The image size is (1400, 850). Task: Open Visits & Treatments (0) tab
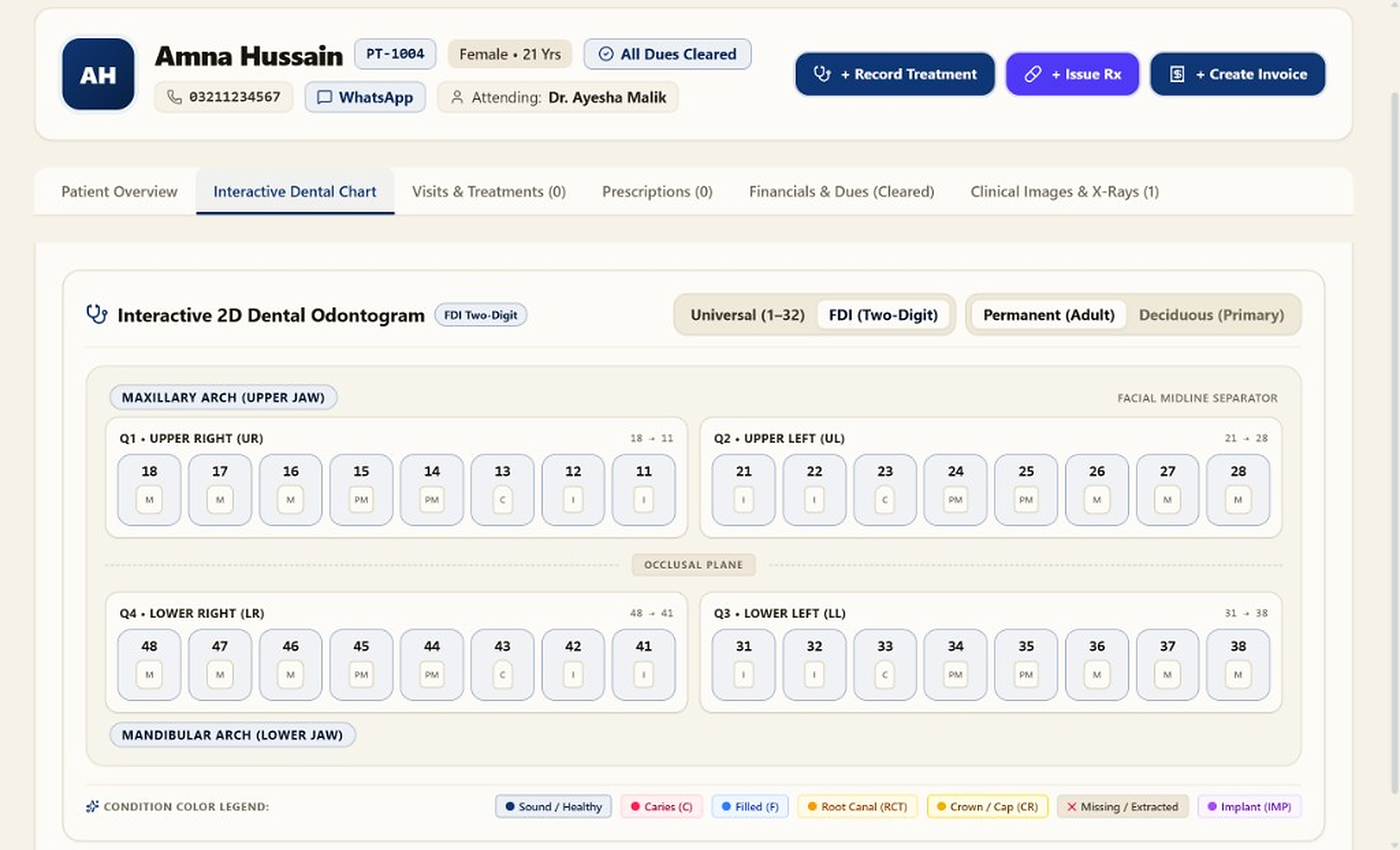[x=489, y=191]
